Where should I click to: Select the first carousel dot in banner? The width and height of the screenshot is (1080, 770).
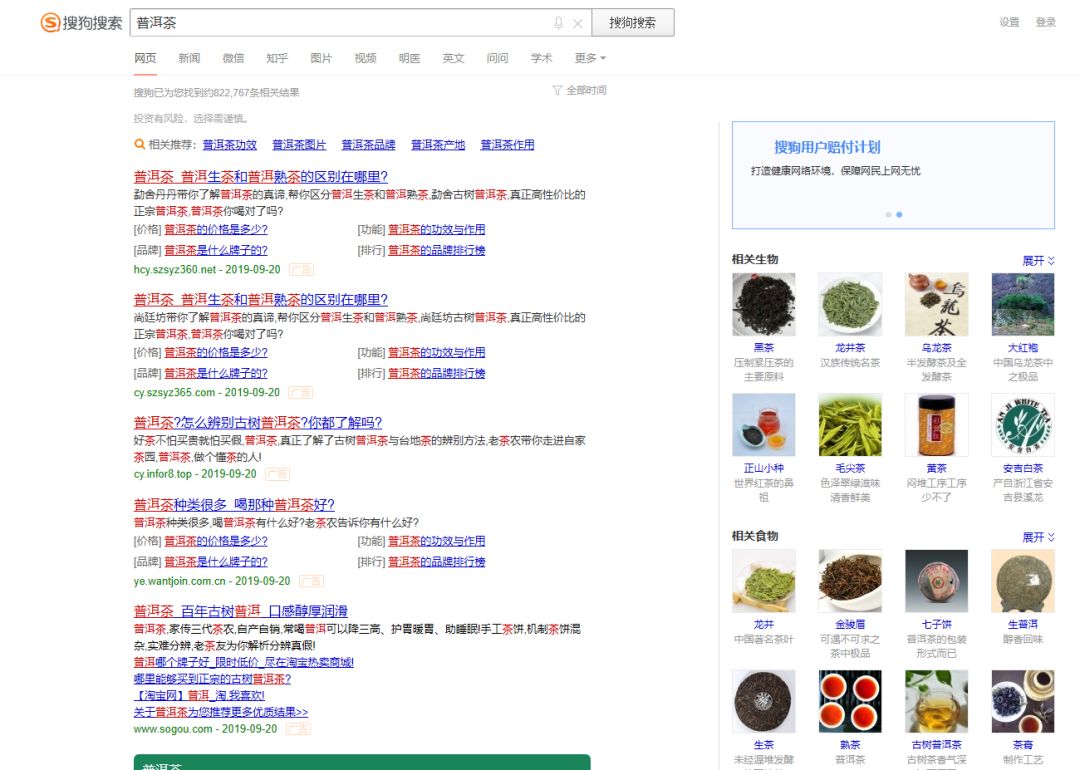pyautogui.click(x=887, y=214)
